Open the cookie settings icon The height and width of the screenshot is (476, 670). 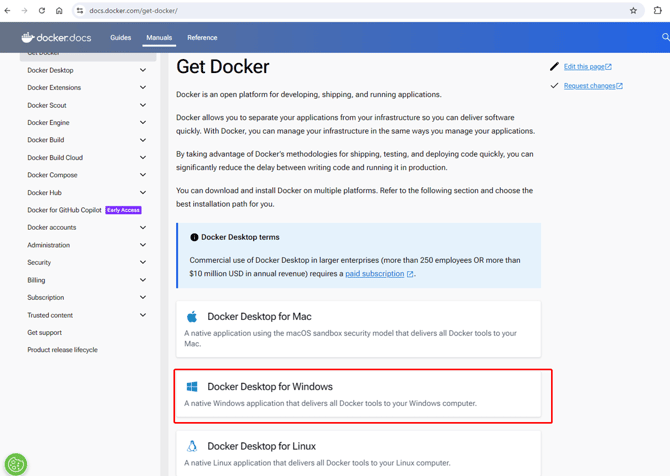point(16,463)
